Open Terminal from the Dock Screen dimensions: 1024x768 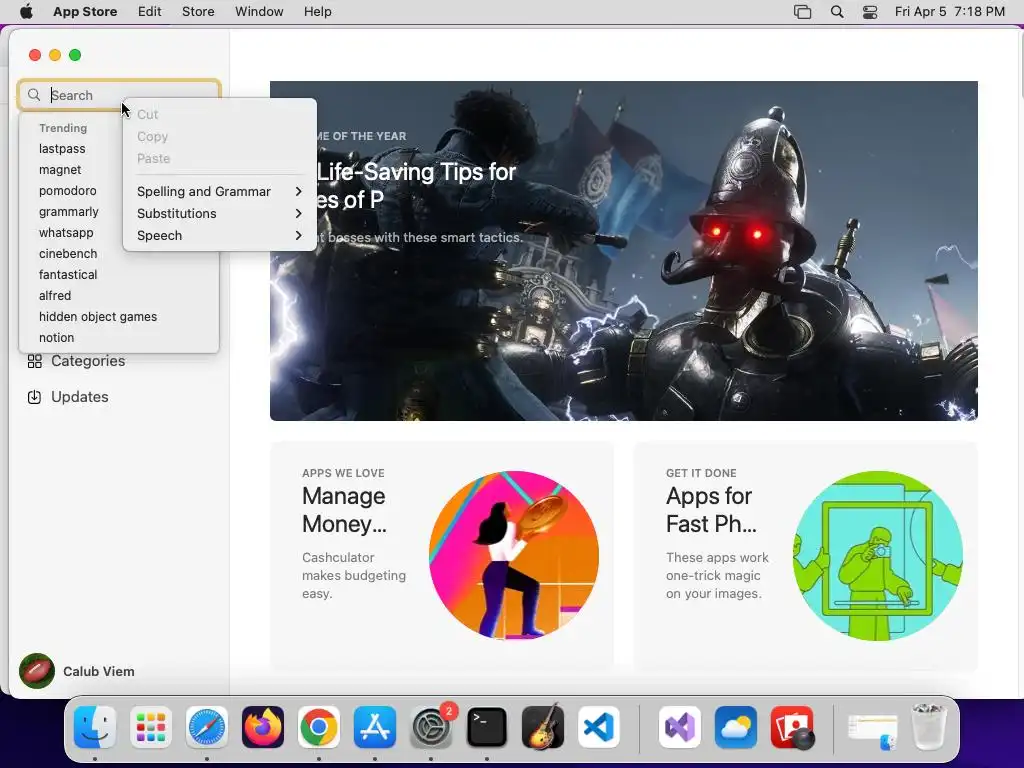pyautogui.click(x=487, y=727)
